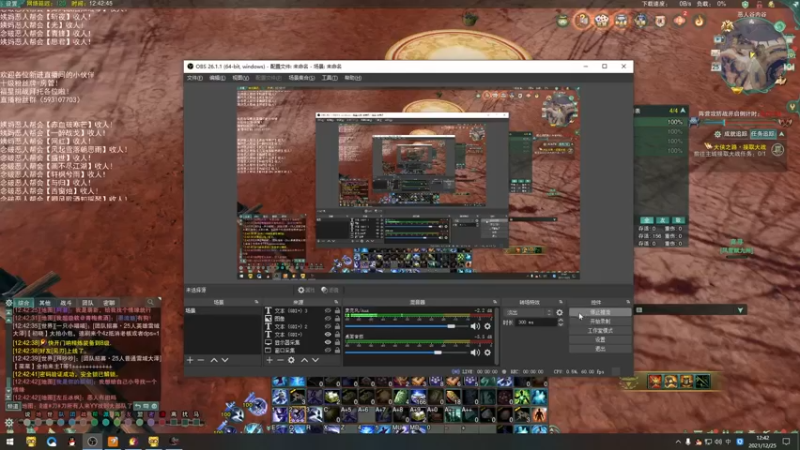Click 停止推流 button in OBS controls

click(x=600, y=312)
